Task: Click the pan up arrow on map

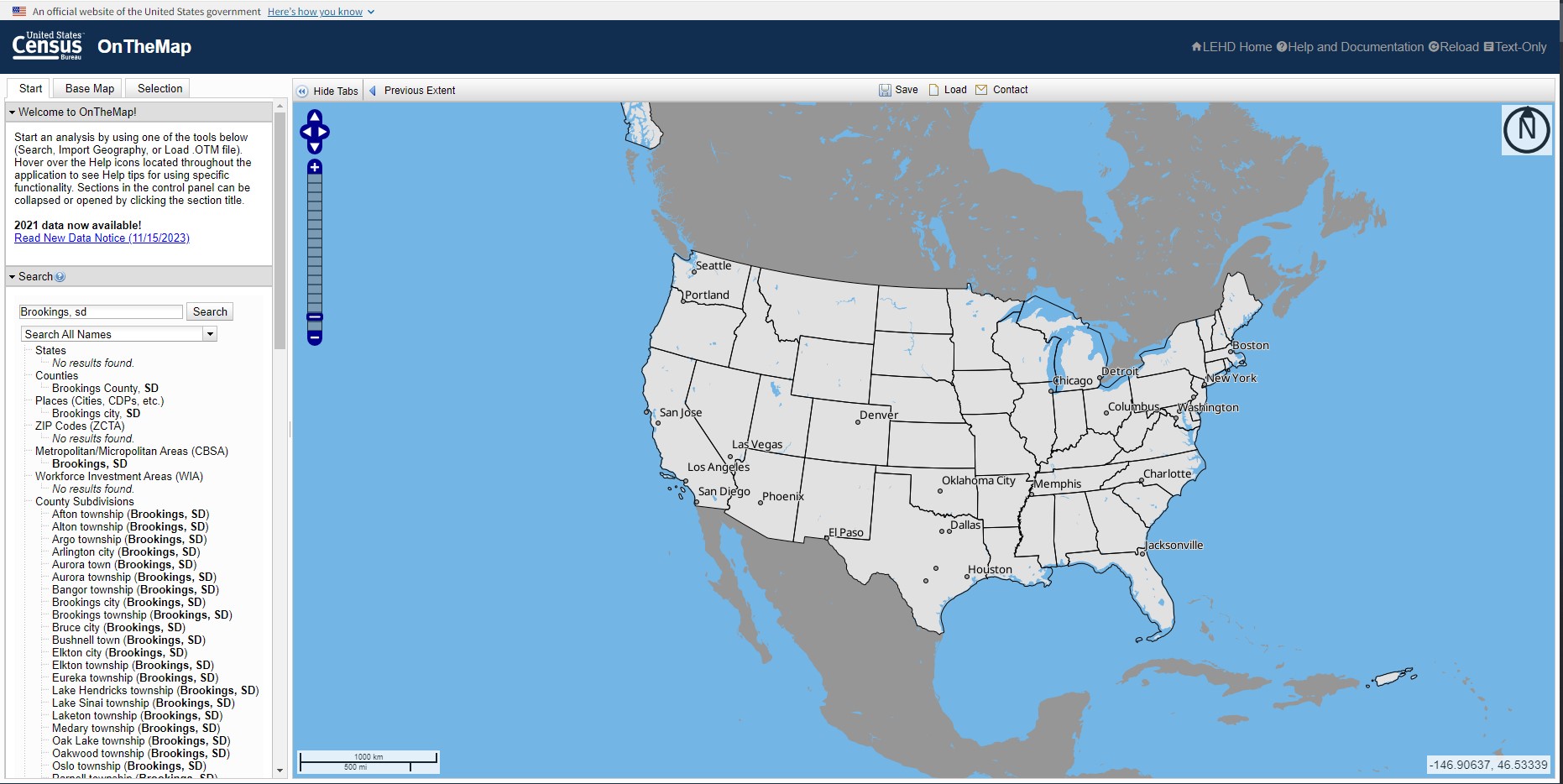Action: click(315, 116)
